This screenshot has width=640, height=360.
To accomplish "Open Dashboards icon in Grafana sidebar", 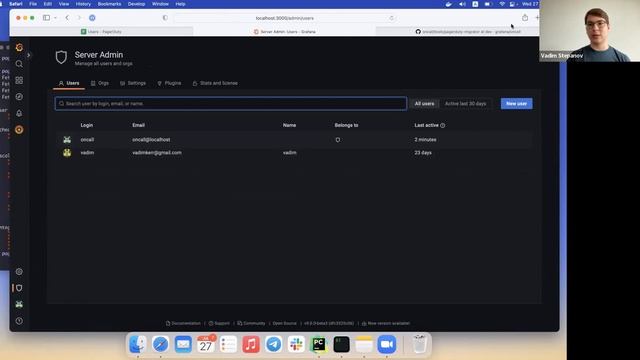I will tap(19, 80).
